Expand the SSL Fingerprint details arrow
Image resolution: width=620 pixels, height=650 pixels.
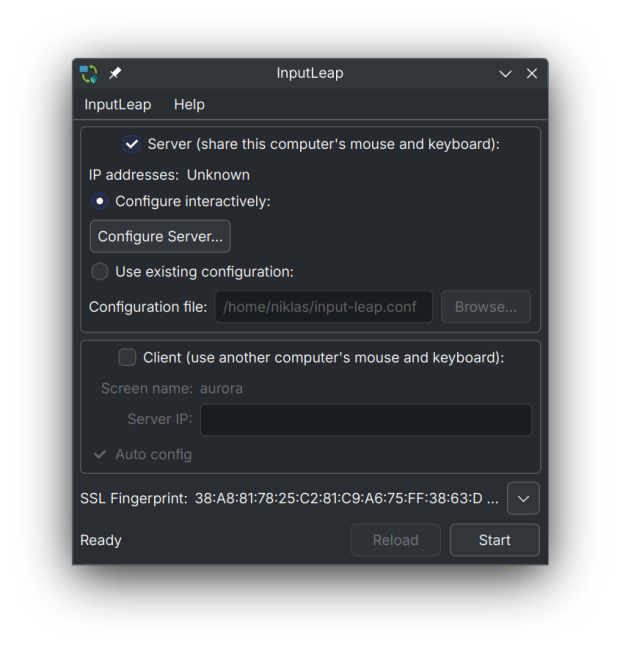coord(523,498)
